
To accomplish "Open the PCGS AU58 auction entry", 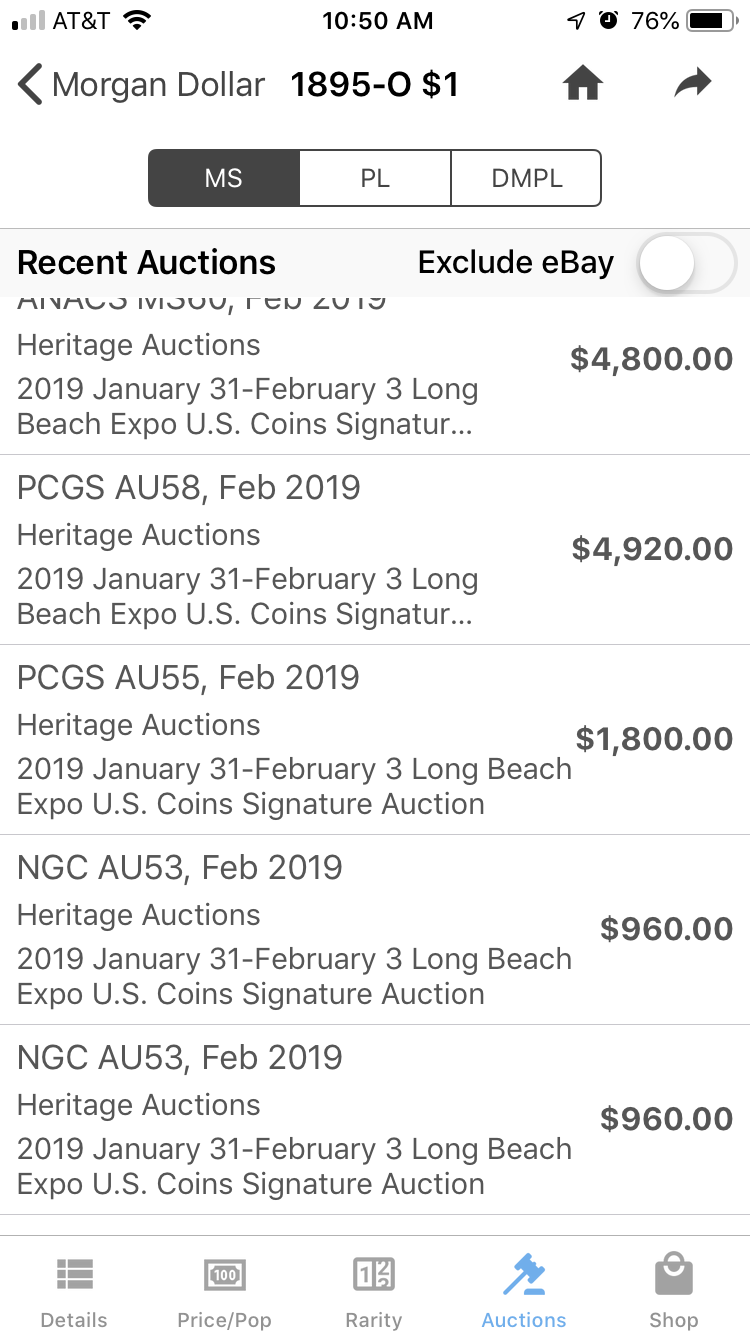I will (x=375, y=550).
